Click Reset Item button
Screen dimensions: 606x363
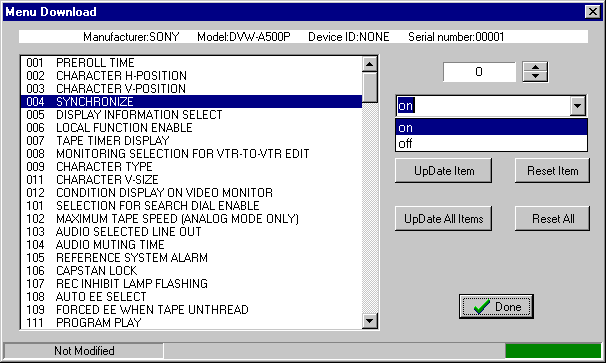(x=552, y=170)
